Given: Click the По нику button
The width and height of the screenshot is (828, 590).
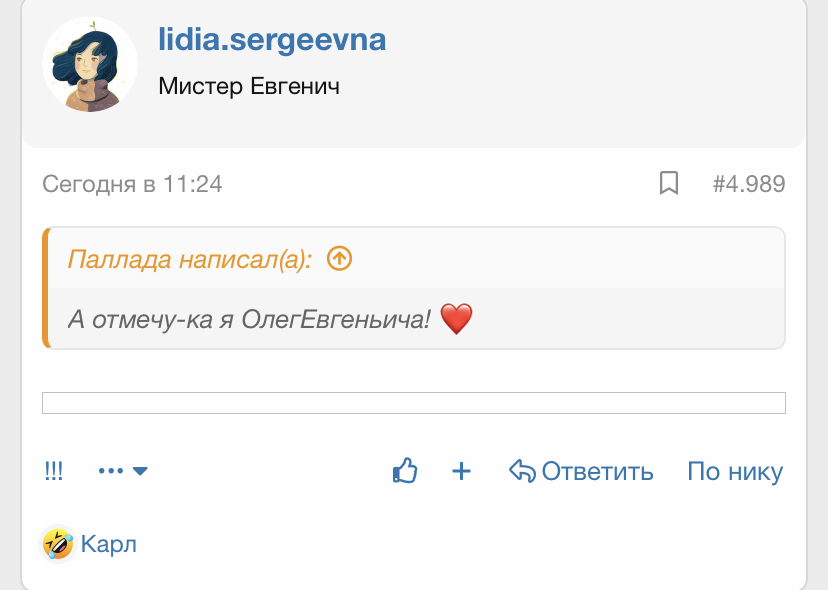Looking at the screenshot, I should click(735, 471).
